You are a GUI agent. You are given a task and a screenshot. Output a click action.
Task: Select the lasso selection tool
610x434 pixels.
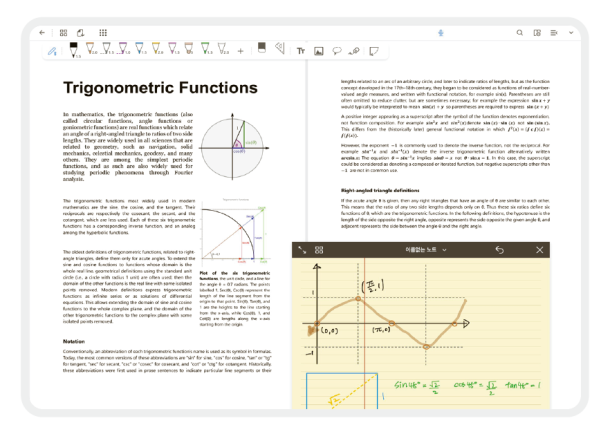[337, 51]
